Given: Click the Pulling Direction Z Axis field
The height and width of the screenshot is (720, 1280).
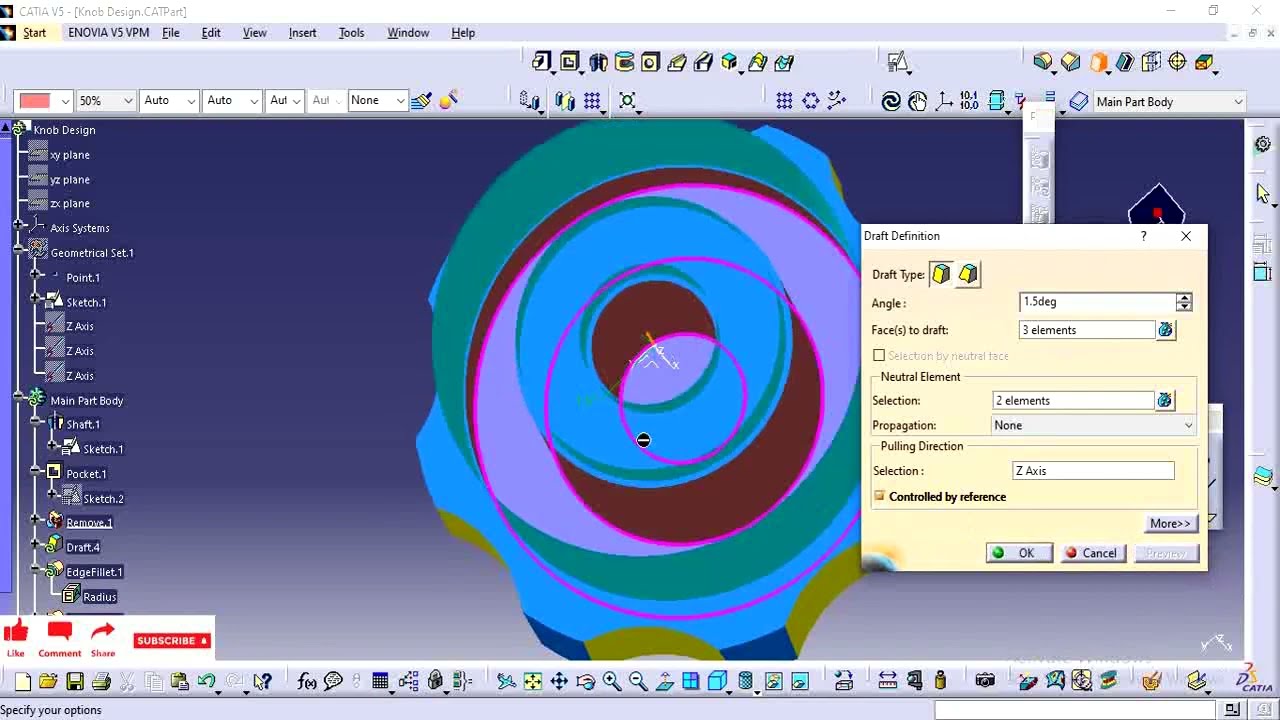Looking at the screenshot, I should [x=1093, y=471].
